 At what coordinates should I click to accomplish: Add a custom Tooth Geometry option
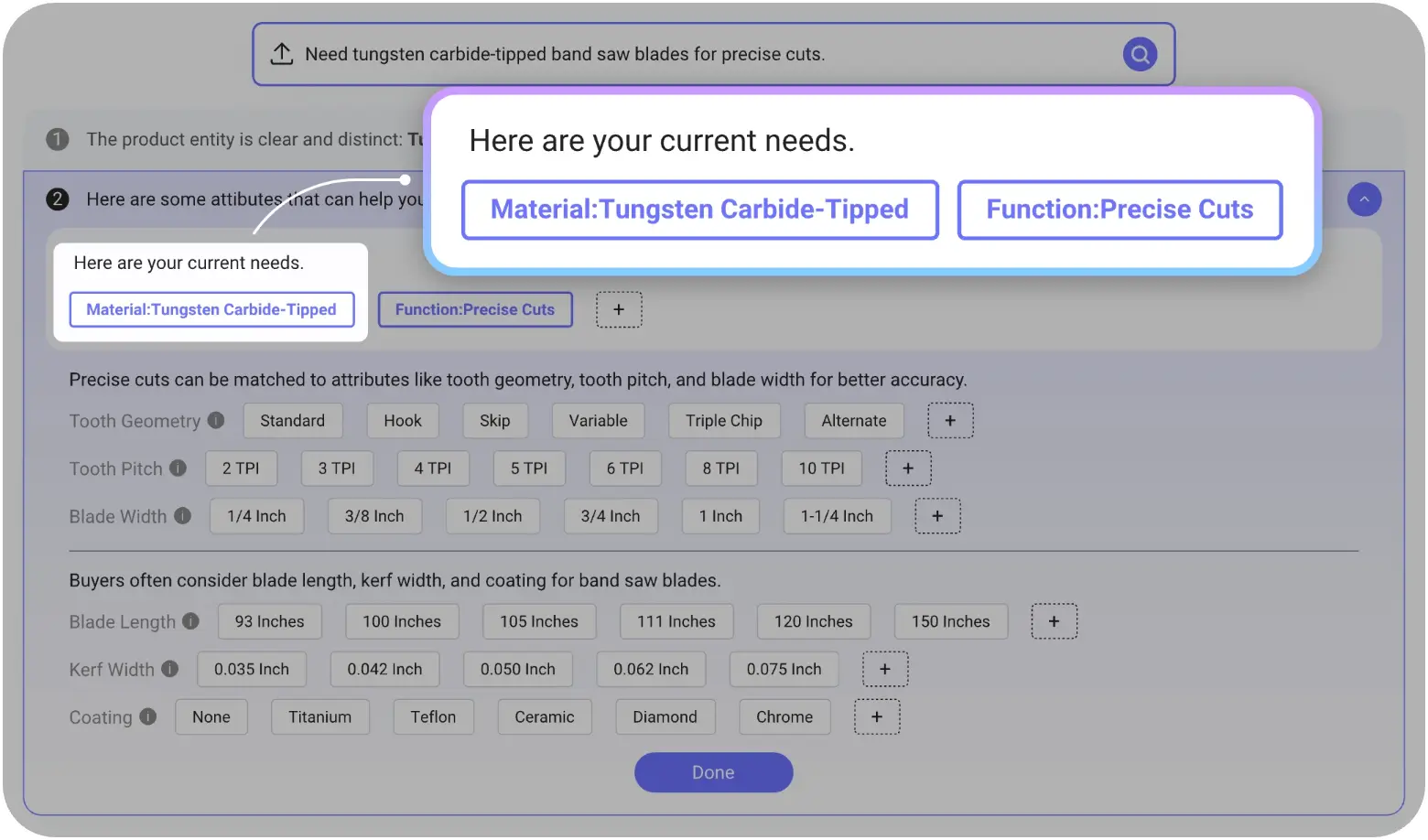pyautogui.click(x=950, y=421)
